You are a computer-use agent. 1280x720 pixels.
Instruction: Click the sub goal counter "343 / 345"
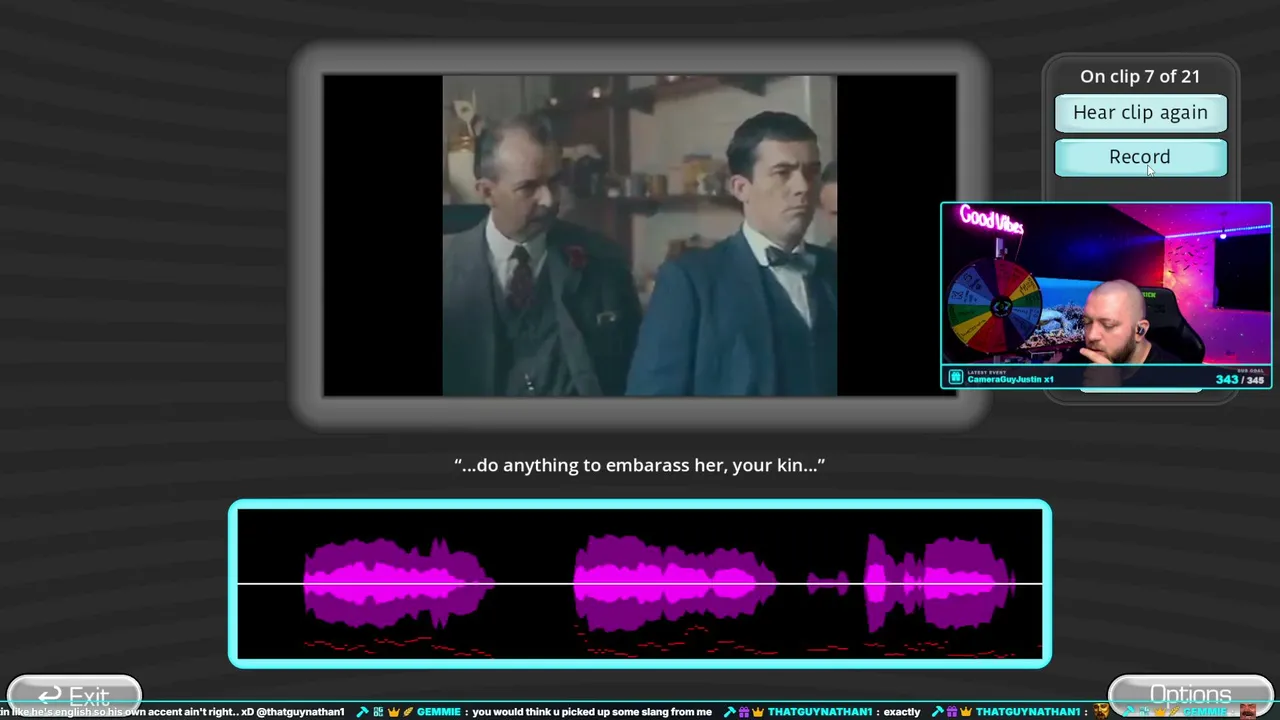(x=1240, y=379)
